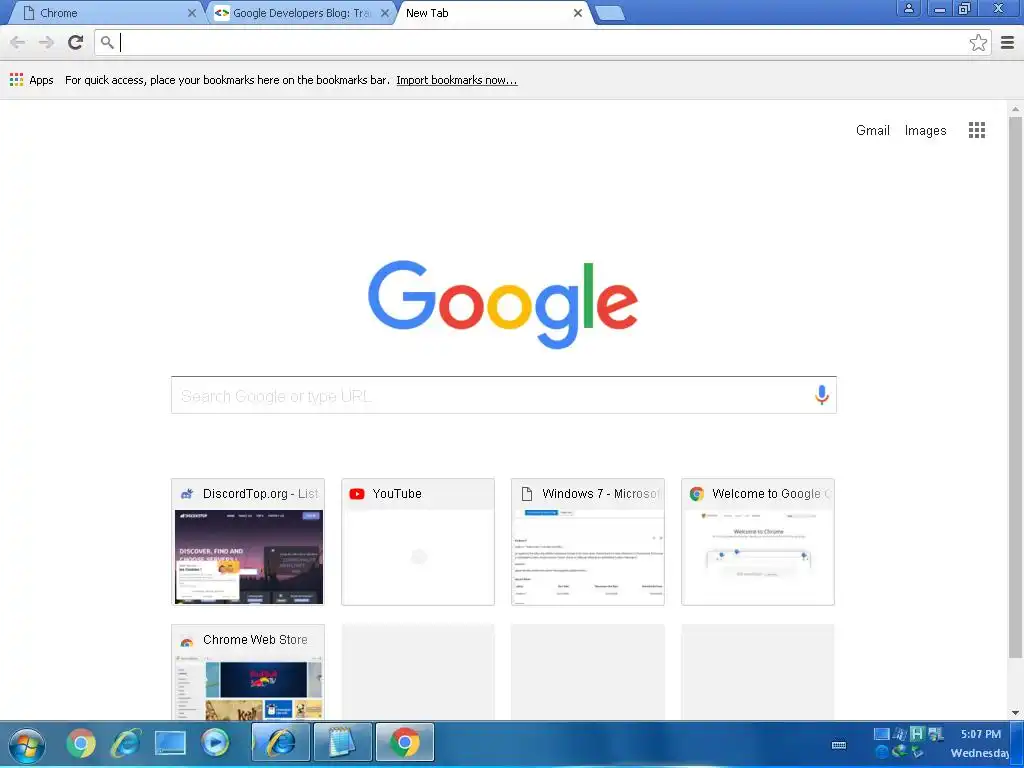Click Show desktop at taskbar edge
The width and height of the screenshot is (1024, 768).
pyautogui.click(x=1017, y=743)
